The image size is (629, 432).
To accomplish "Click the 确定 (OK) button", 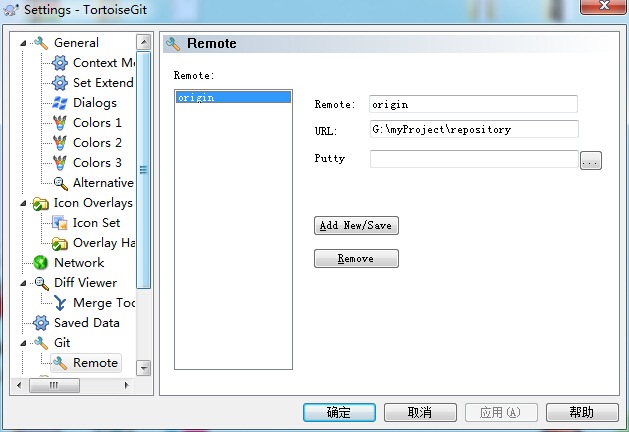I will pyautogui.click(x=339, y=412).
